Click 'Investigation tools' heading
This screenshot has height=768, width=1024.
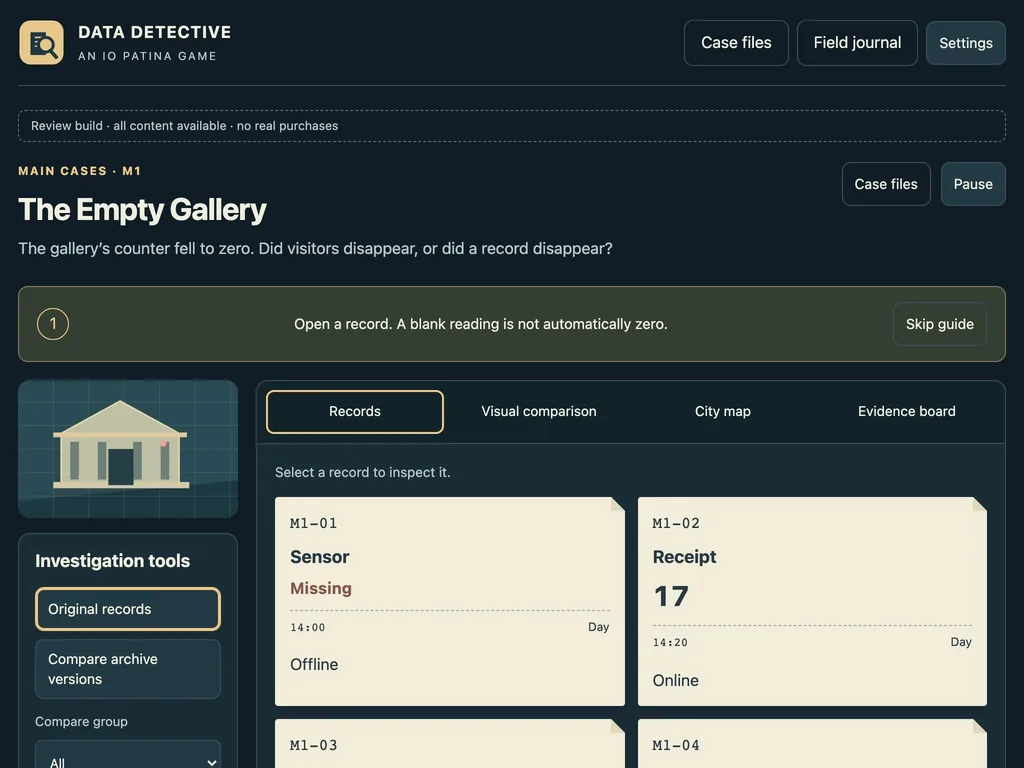pos(112,561)
